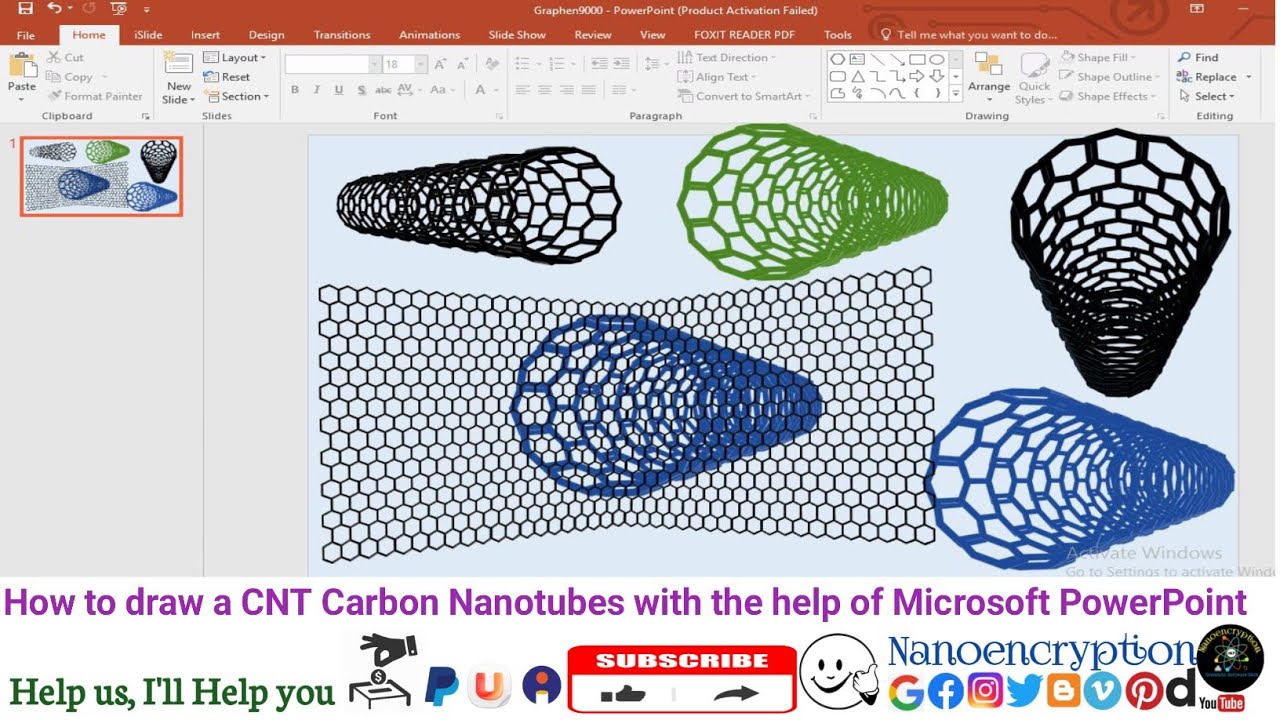
Task: Select the rectangle shape in gallery
Action: click(x=916, y=59)
